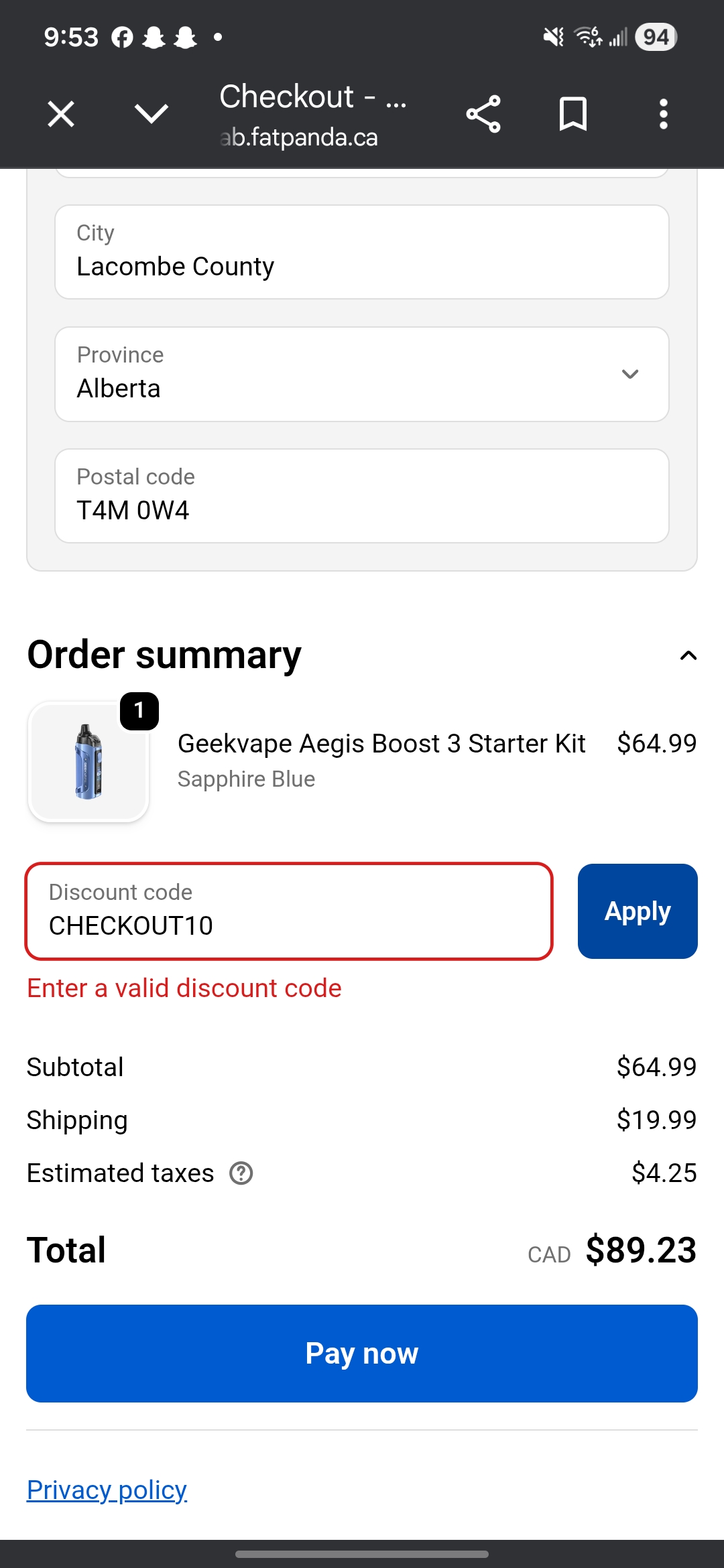Edit the Postal code field T4M 0W4
This screenshot has height=1568, width=724.
tap(362, 496)
